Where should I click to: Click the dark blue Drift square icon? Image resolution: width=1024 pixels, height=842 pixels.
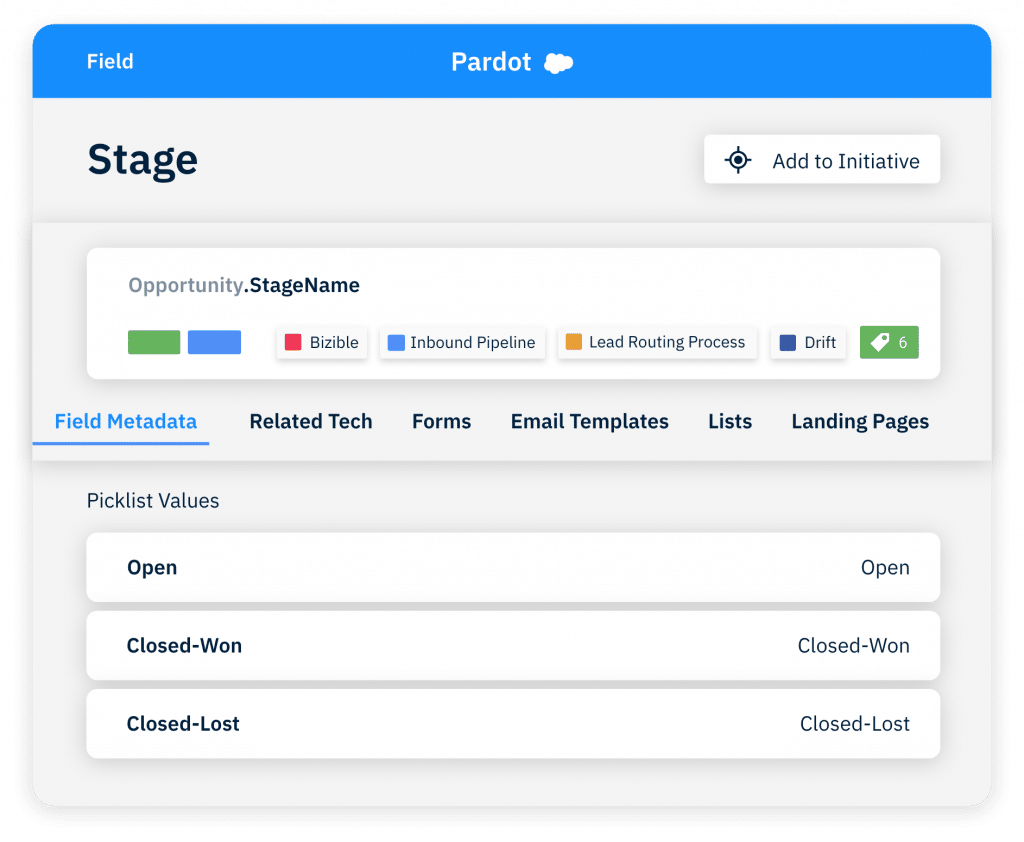coord(788,342)
